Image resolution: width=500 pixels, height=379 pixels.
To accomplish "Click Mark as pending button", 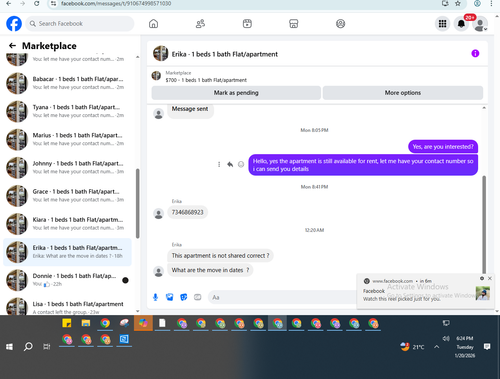I will pyautogui.click(x=236, y=93).
